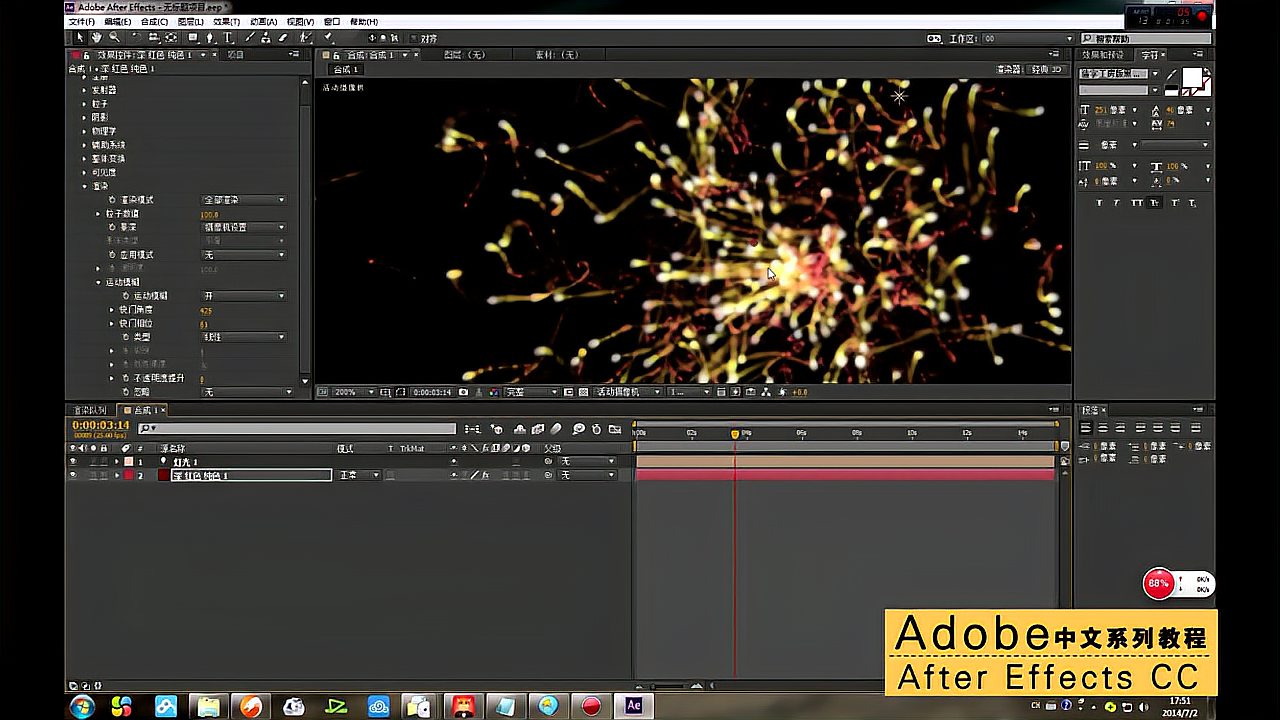Screen dimensions: 1280x720
Task: Toggle stopwatch for 应用模式 property
Action: pos(112,255)
